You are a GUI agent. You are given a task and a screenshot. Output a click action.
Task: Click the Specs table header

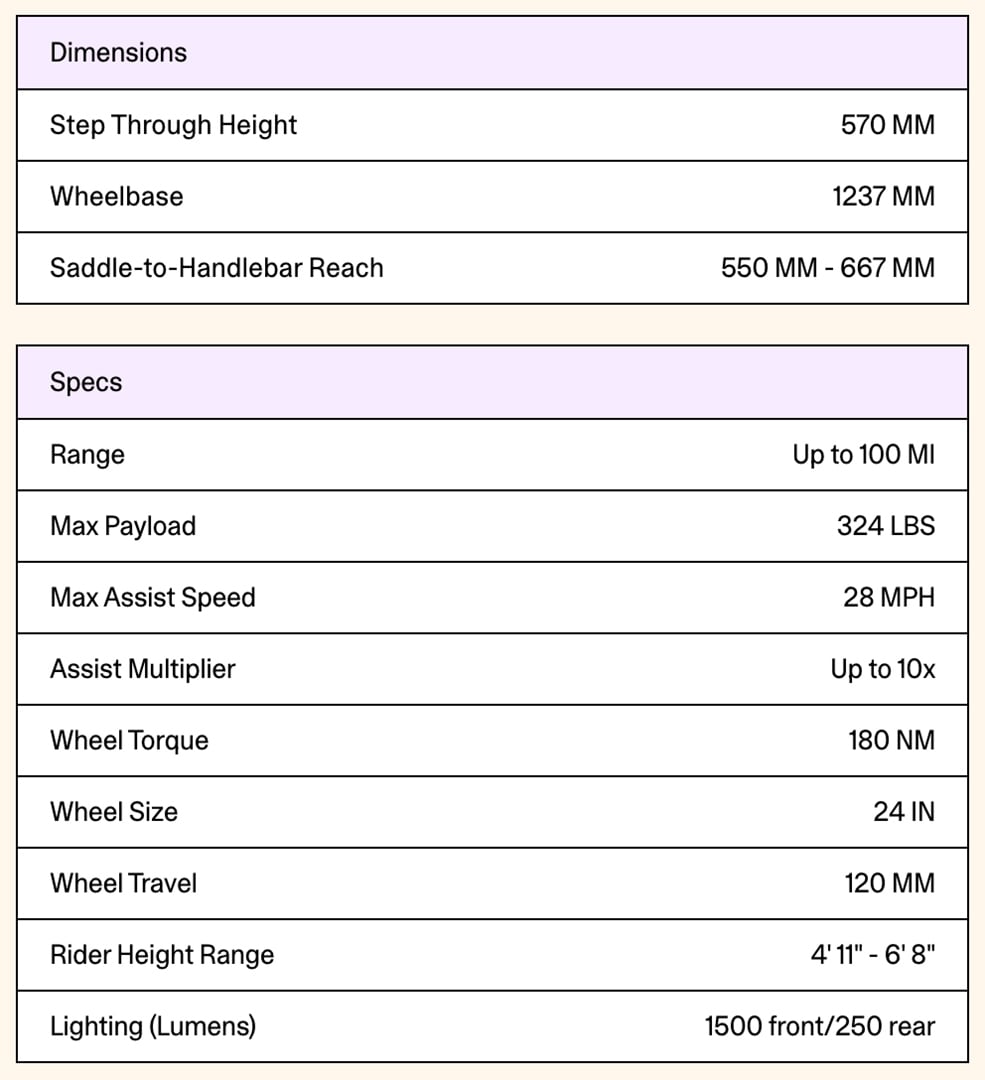[x=86, y=382]
